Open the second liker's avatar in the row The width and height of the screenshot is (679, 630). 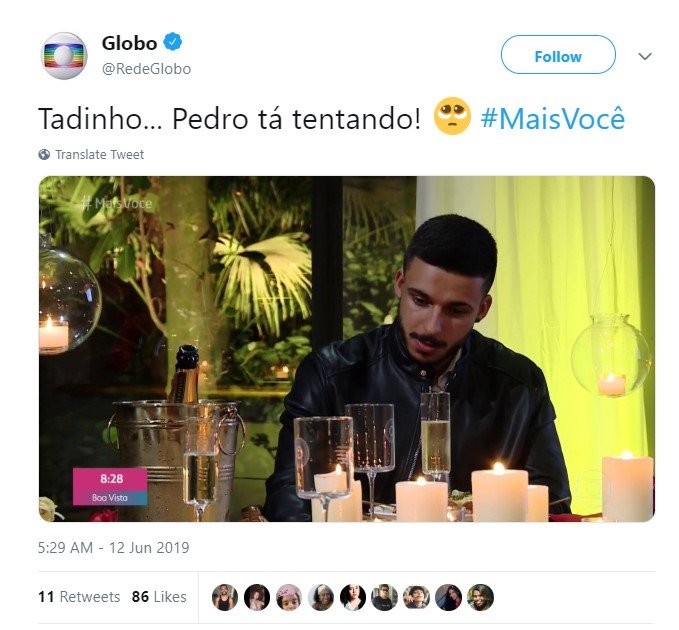click(x=257, y=597)
